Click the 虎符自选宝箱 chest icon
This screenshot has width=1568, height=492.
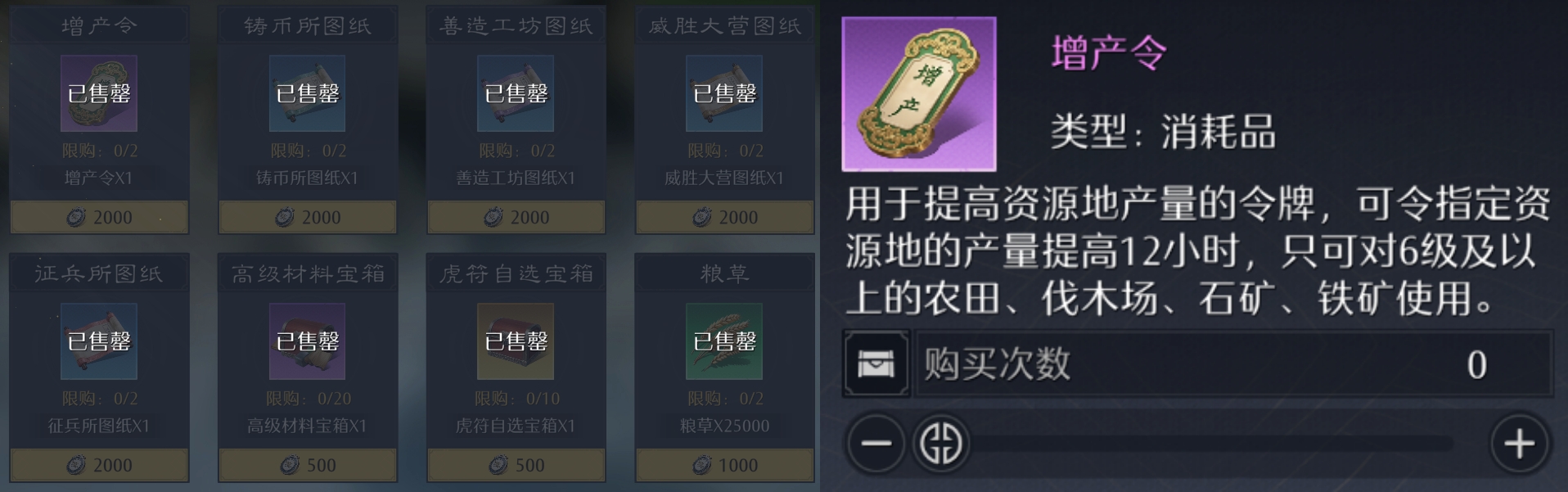[516, 341]
